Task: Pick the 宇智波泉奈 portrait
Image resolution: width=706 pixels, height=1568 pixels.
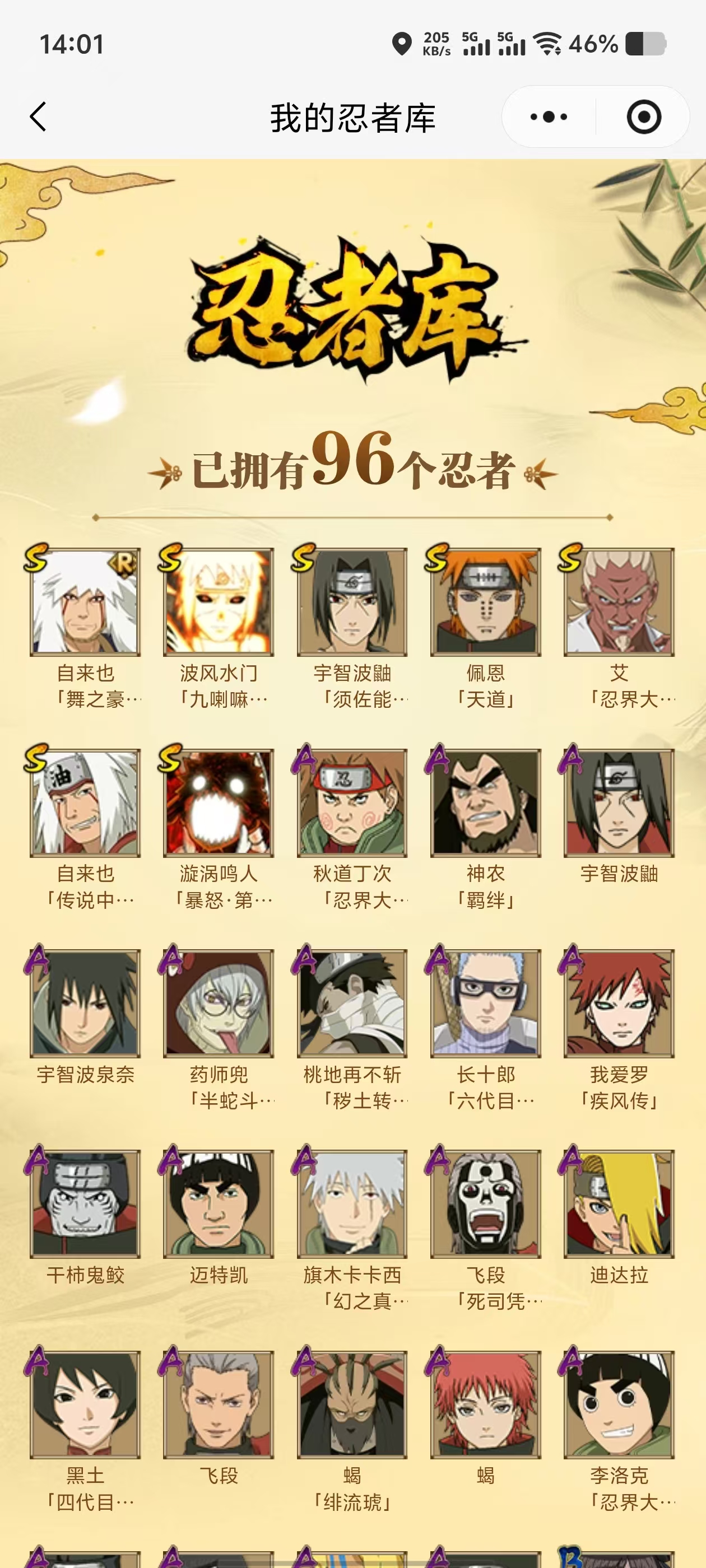Action: point(85,1003)
